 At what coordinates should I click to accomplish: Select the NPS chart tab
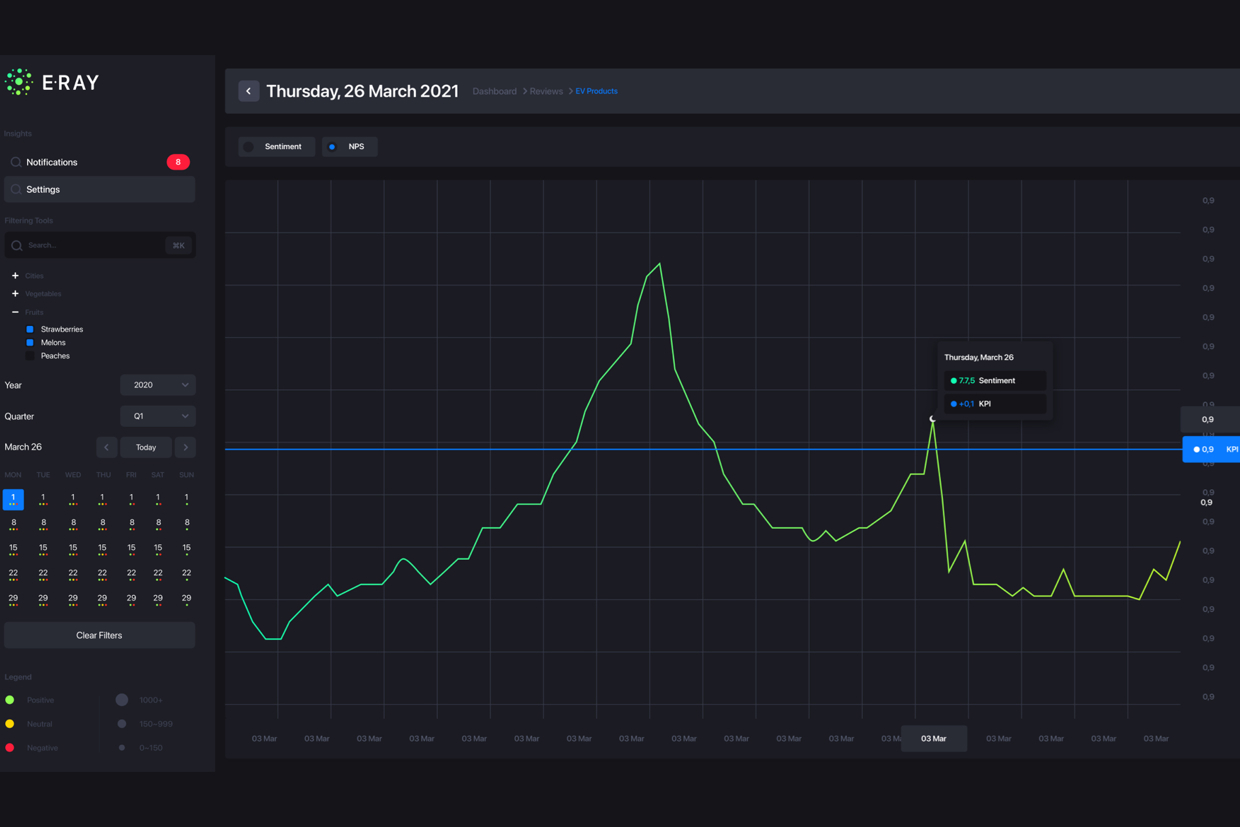349,147
